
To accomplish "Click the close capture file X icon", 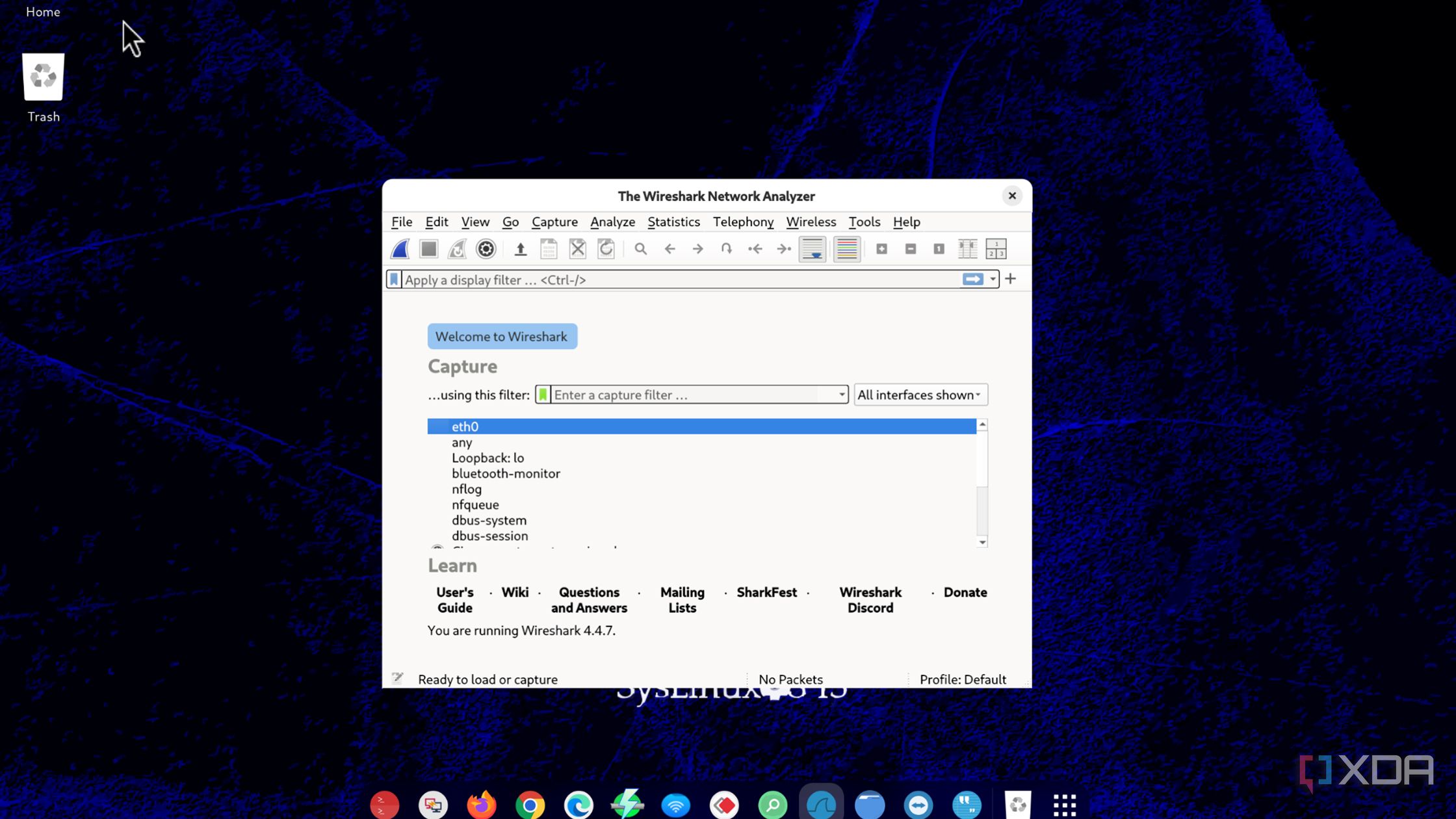I will 577,249.
